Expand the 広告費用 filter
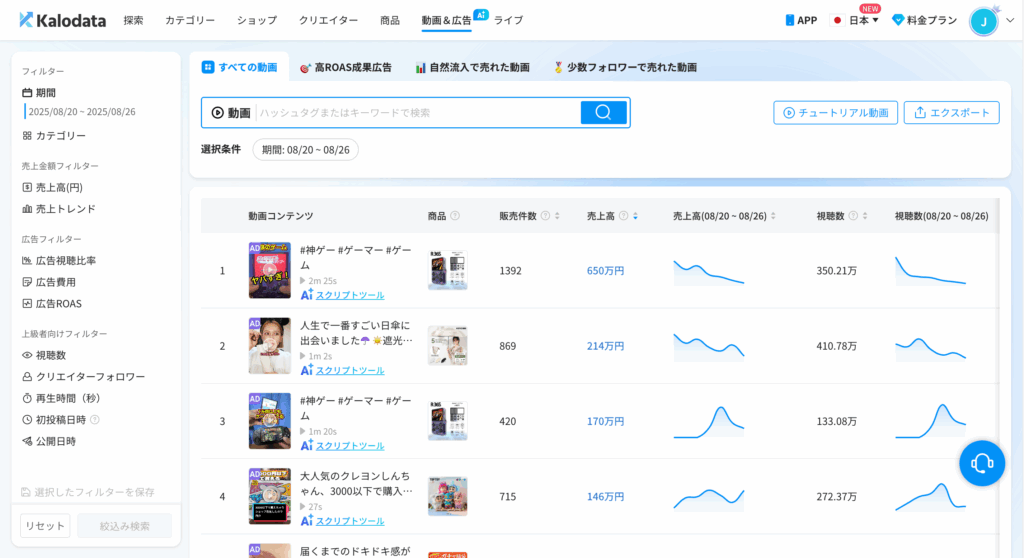 point(49,282)
